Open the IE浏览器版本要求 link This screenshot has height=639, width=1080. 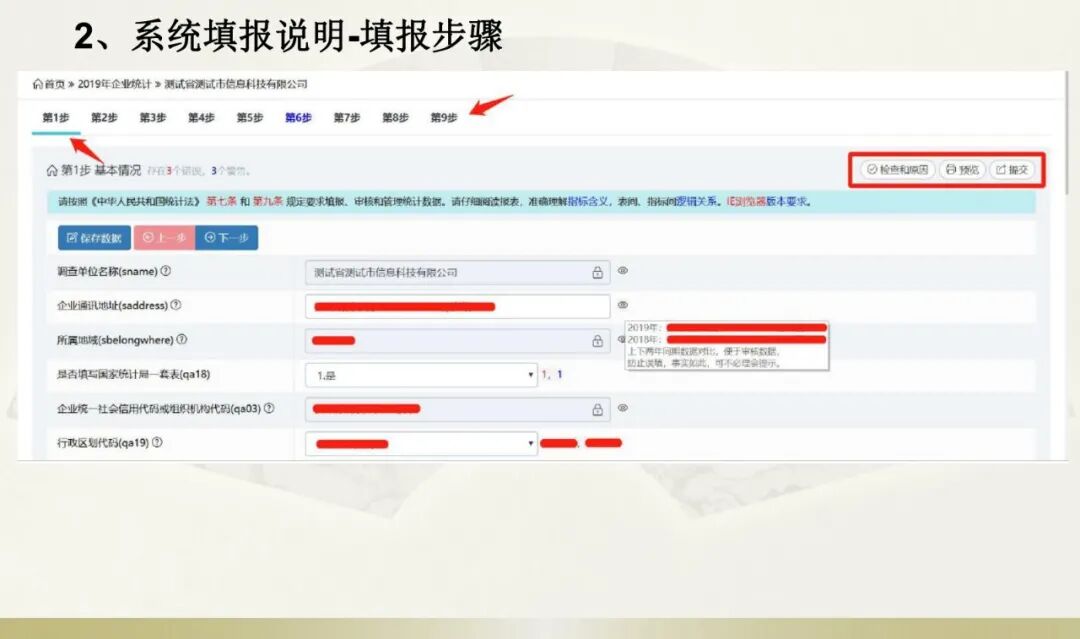coord(767,202)
